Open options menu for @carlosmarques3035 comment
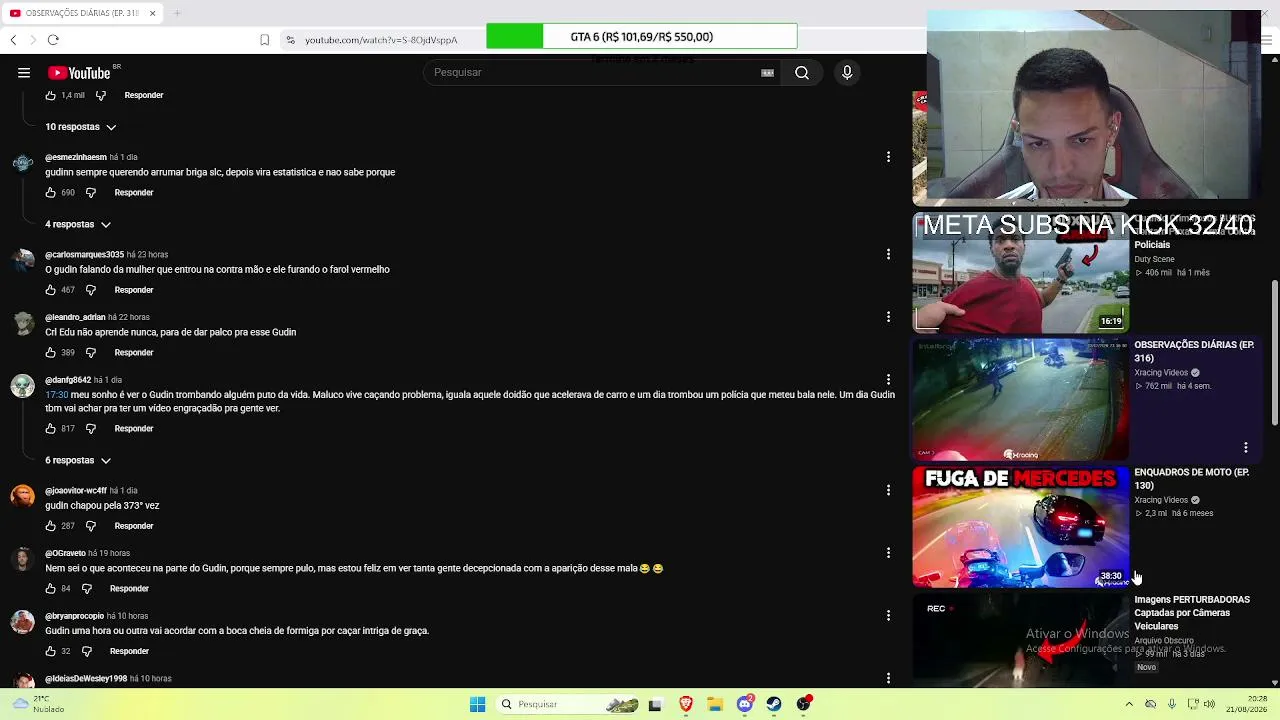The width and height of the screenshot is (1280, 720). pos(888,254)
